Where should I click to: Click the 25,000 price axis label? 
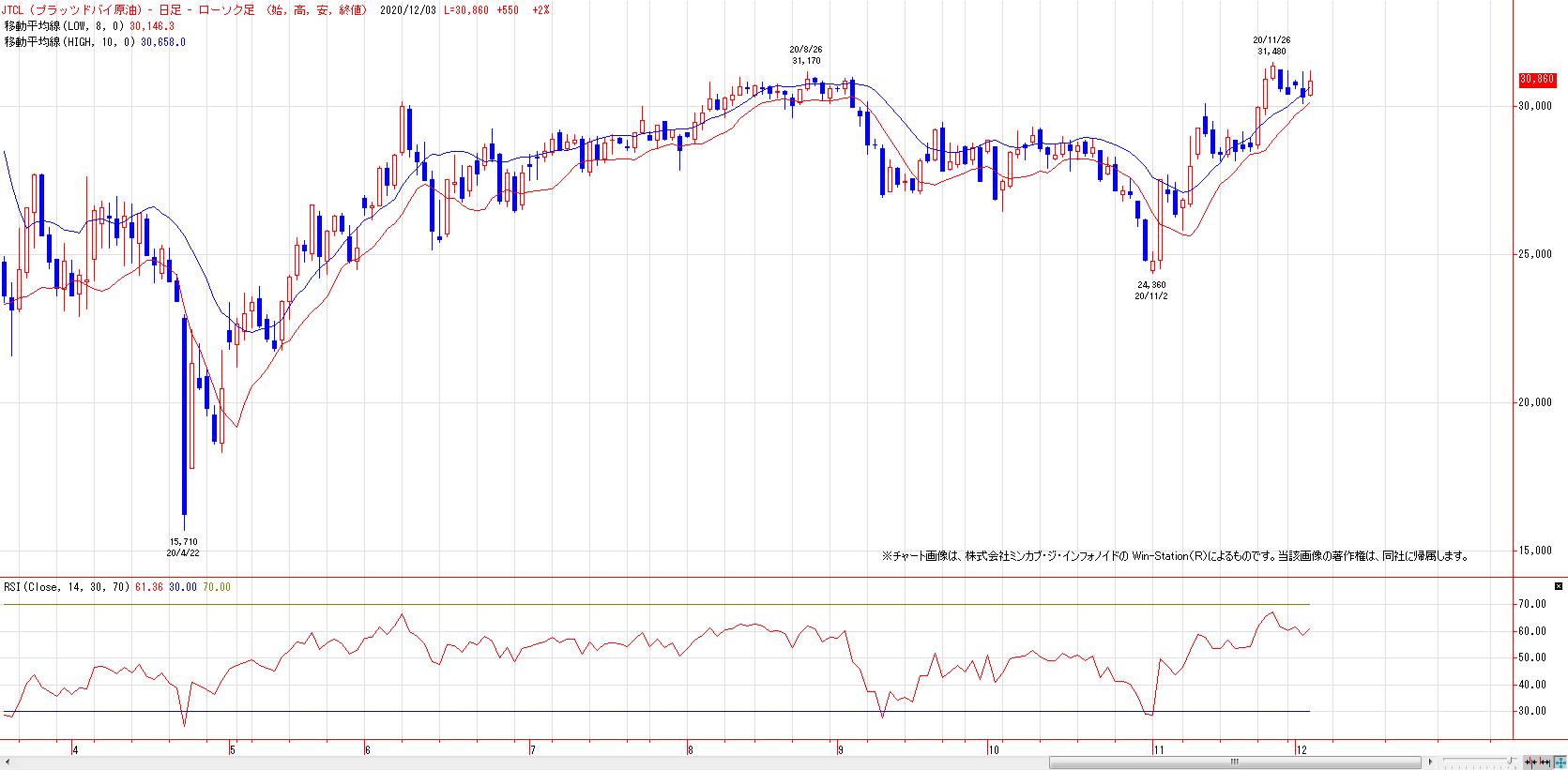pyautogui.click(x=1535, y=254)
